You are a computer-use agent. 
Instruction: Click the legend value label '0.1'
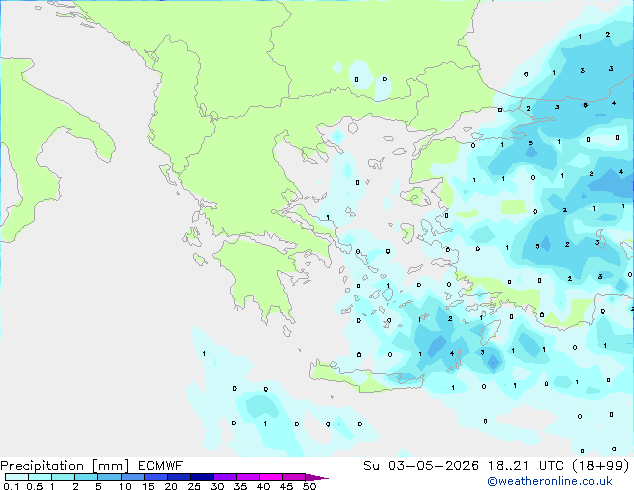click(x=11, y=486)
